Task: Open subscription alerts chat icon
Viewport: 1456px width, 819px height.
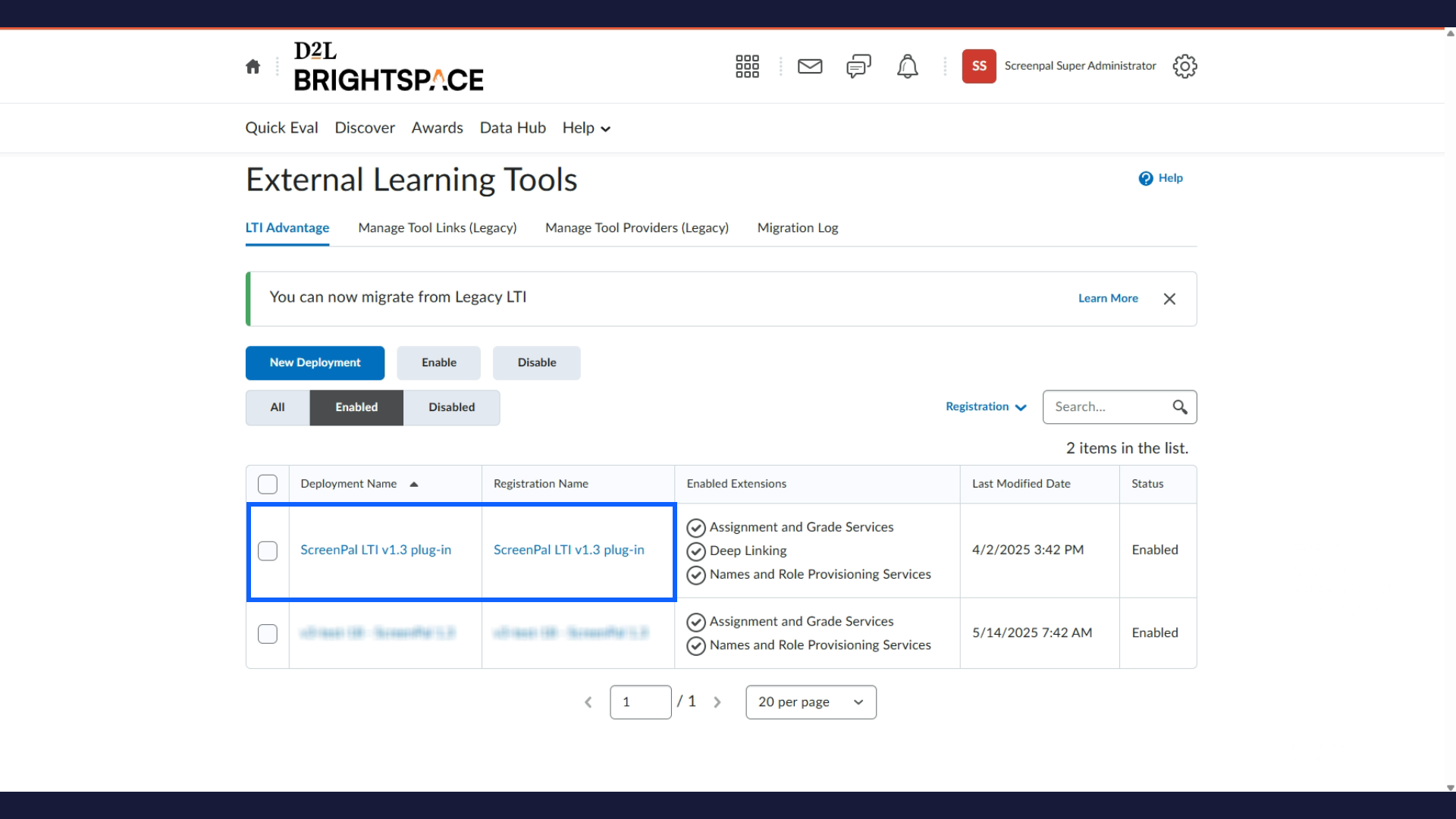Action: tap(858, 67)
